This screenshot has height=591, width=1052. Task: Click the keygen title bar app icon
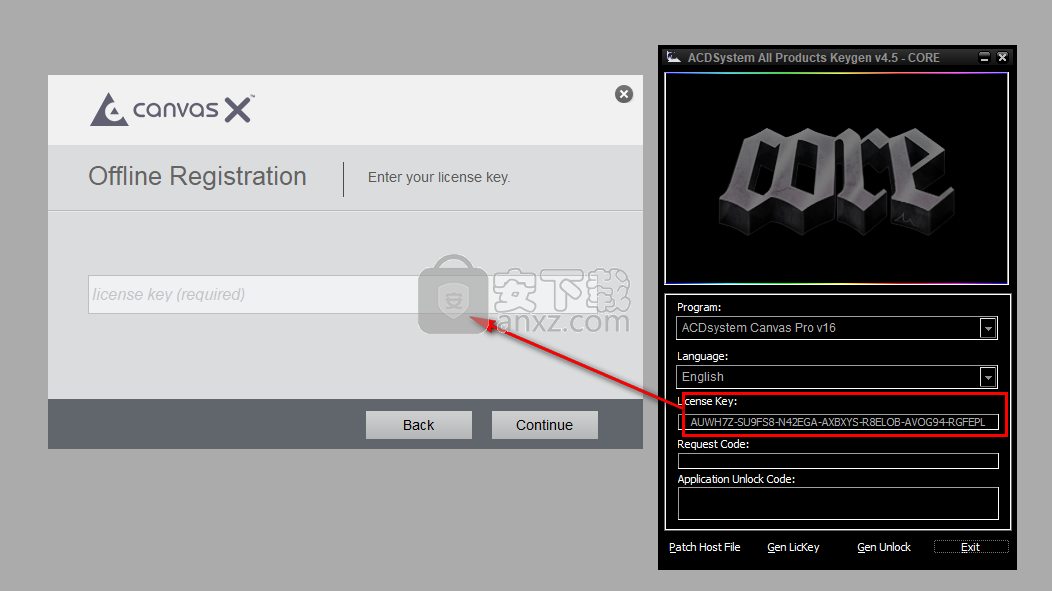click(674, 57)
